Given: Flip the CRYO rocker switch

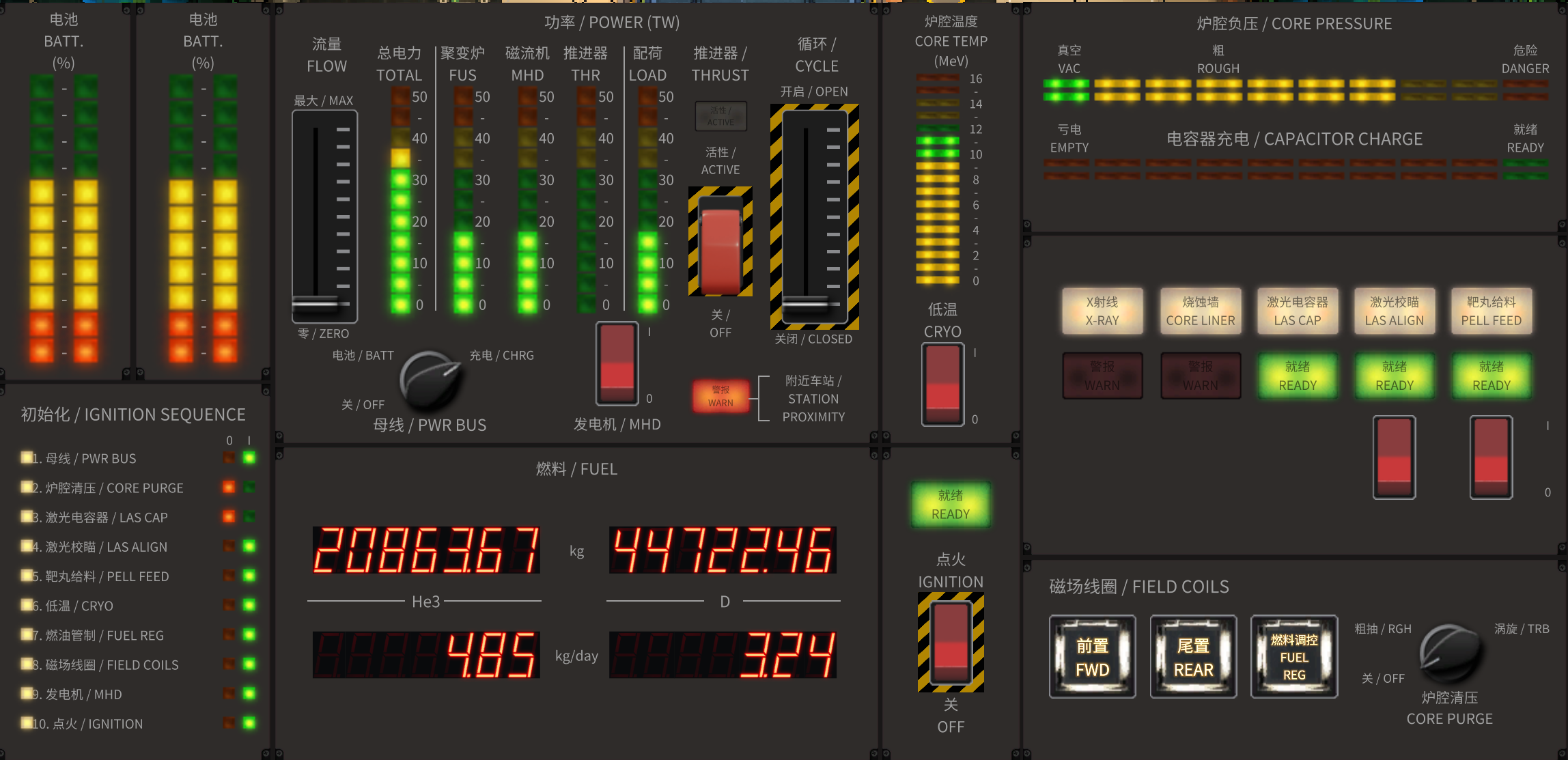Looking at the screenshot, I should (942, 384).
